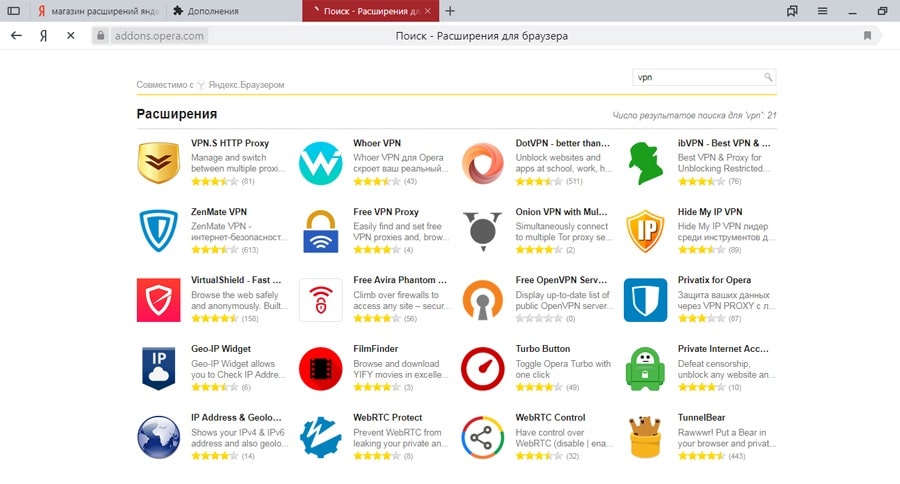The width and height of the screenshot is (900, 484).
Task: Open a new tab with plus
Action: pyautogui.click(x=450, y=11)
